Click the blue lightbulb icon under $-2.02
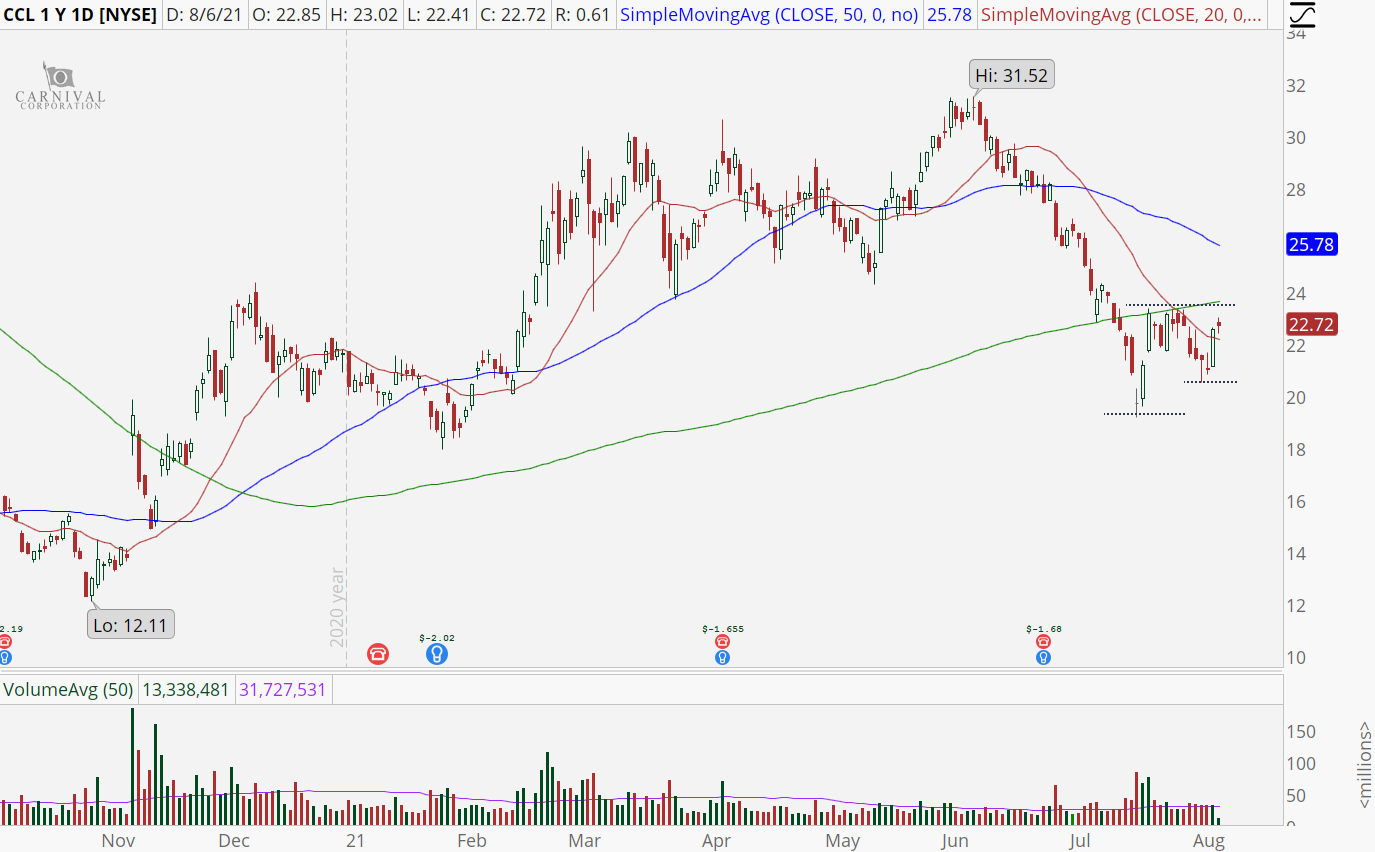The height and width of the screenshot is (852, 1375). pyautogui.click(x=436, y=655)
